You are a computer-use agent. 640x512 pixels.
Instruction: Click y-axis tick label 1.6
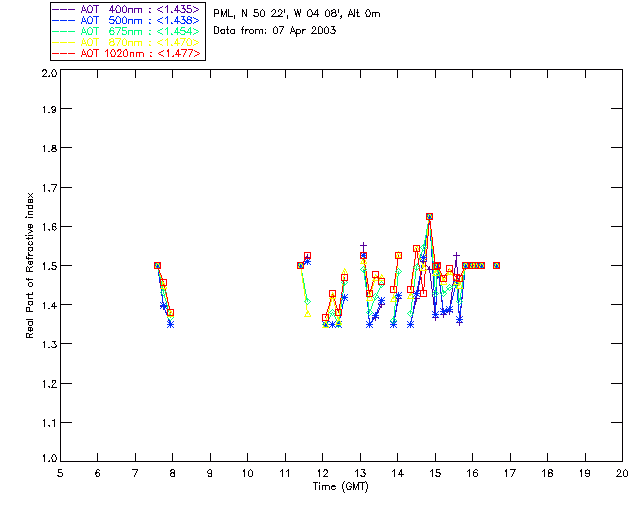[49, 227]
